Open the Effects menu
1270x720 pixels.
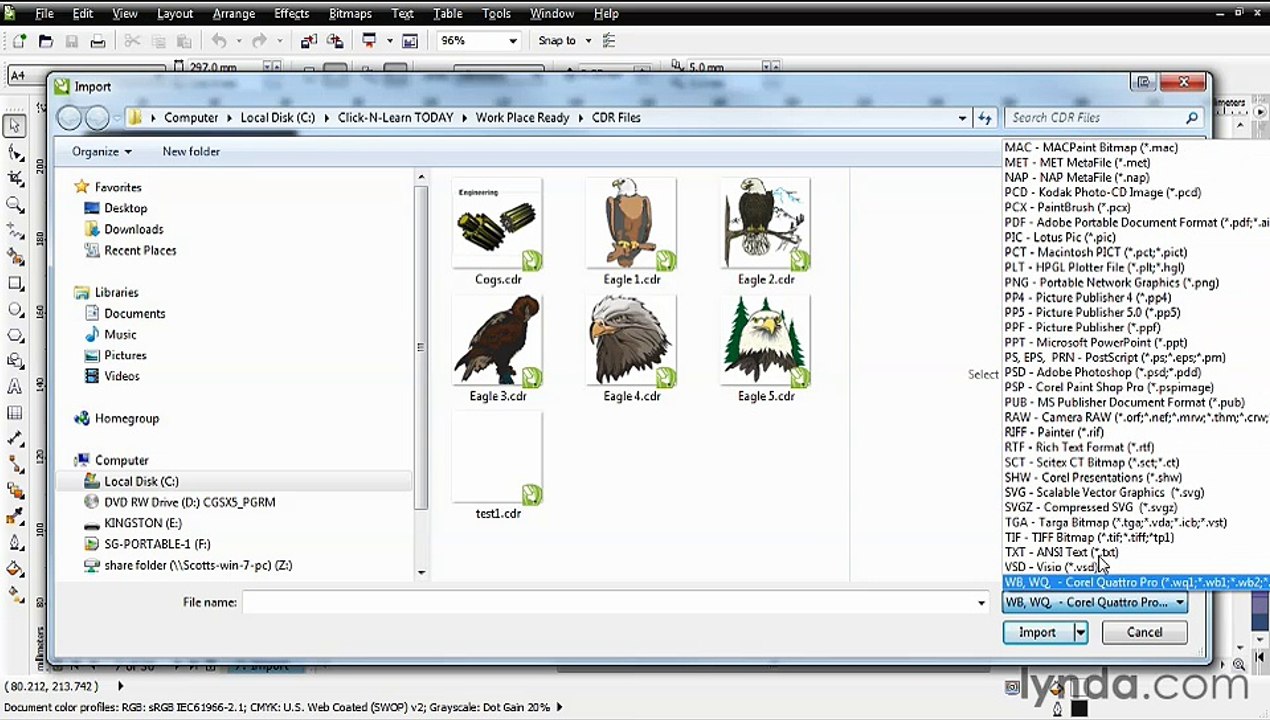tap(291, 14)
